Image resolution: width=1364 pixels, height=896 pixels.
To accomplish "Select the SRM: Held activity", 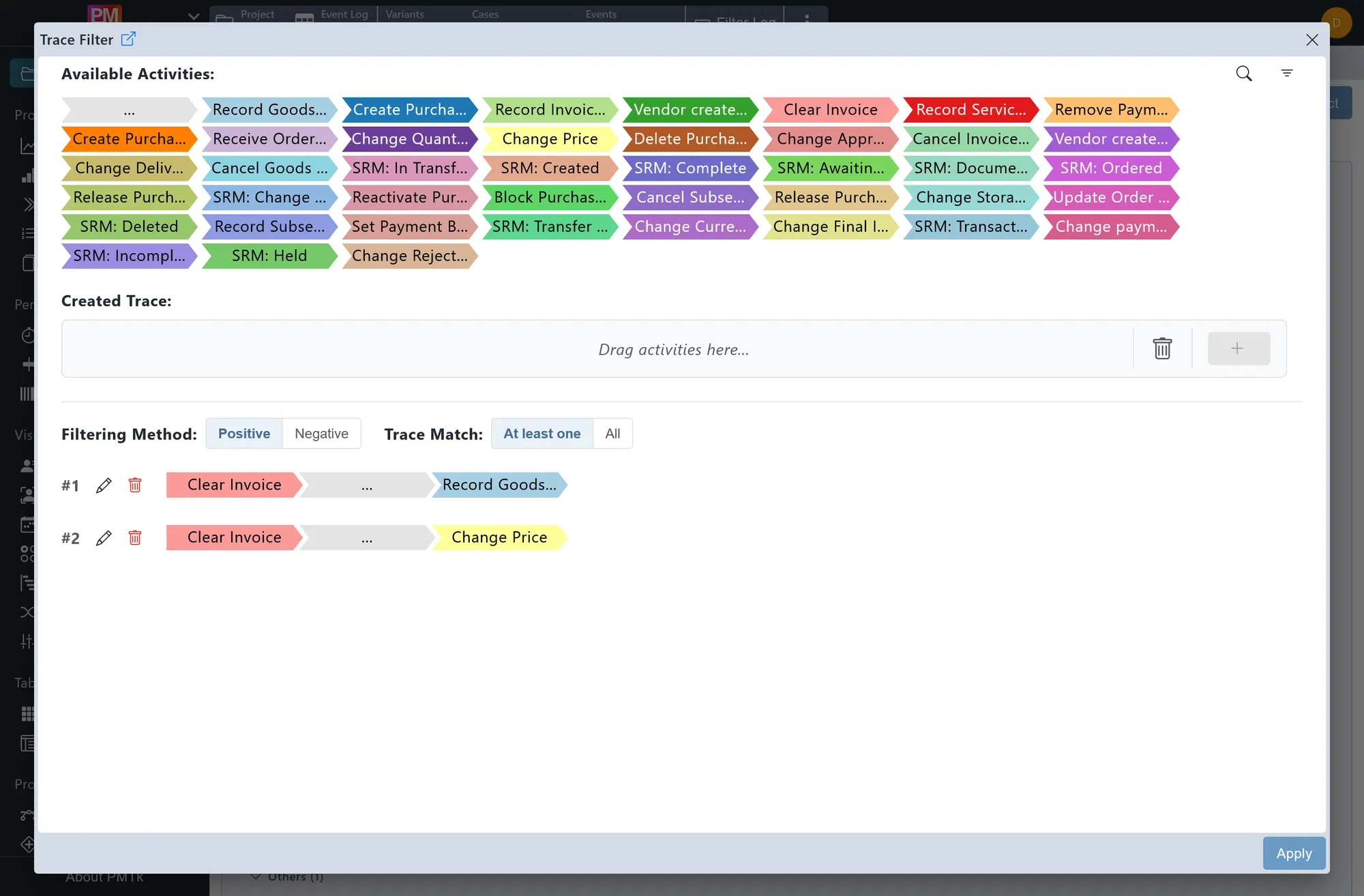I will [x=270, y=256].
